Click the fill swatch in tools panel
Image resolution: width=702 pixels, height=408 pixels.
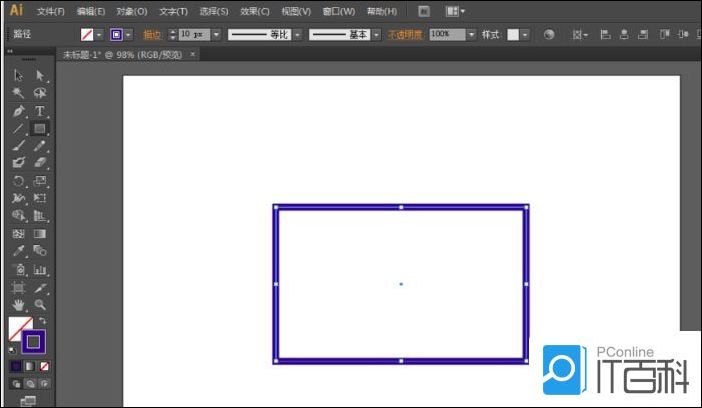click(x=20, y=329)
